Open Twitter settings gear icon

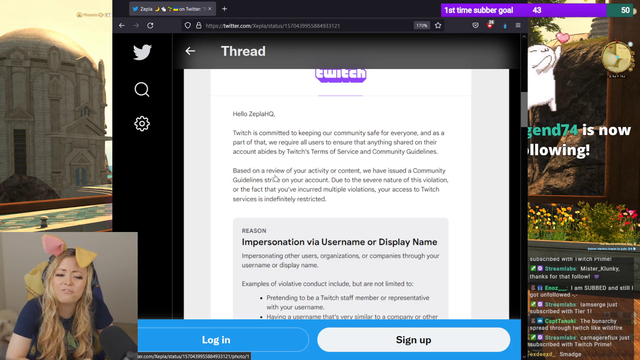tap(142, 123)
